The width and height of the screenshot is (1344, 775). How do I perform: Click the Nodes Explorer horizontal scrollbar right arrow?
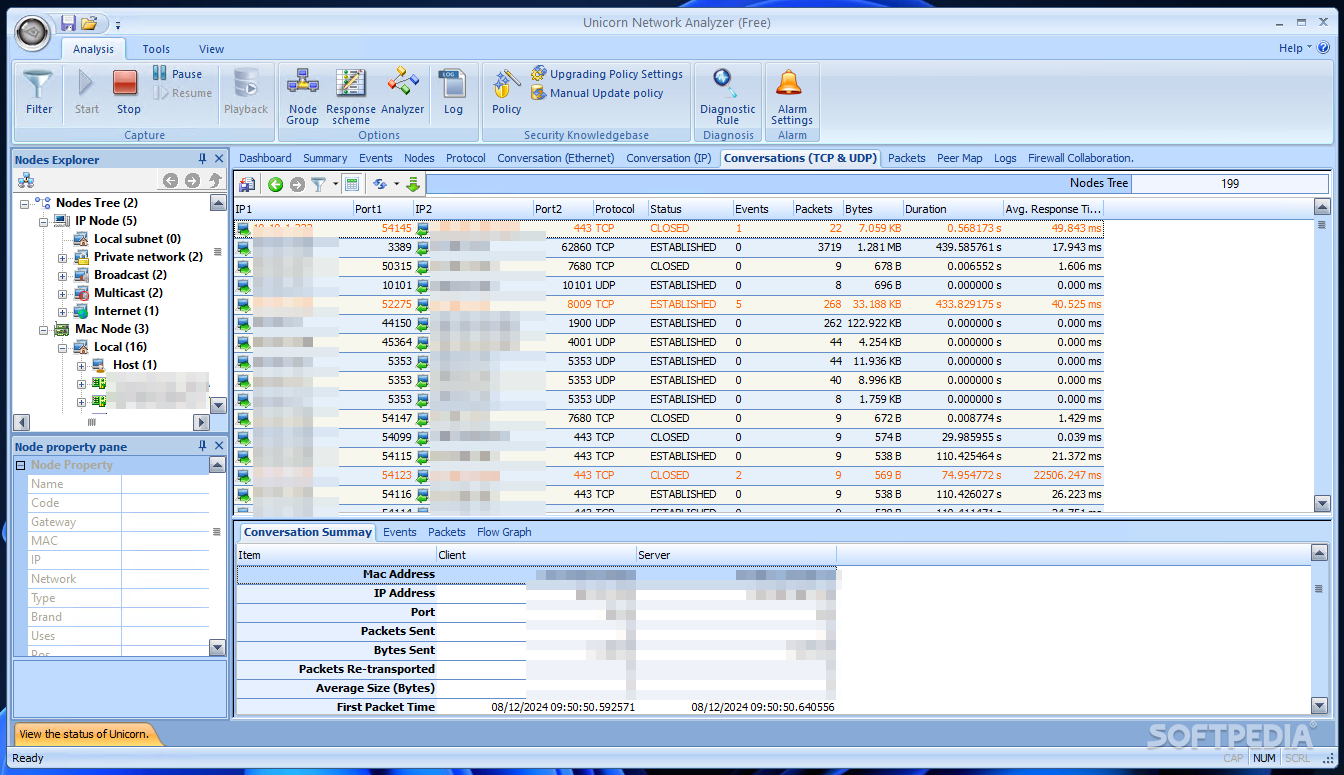click(x=201, y=423)
